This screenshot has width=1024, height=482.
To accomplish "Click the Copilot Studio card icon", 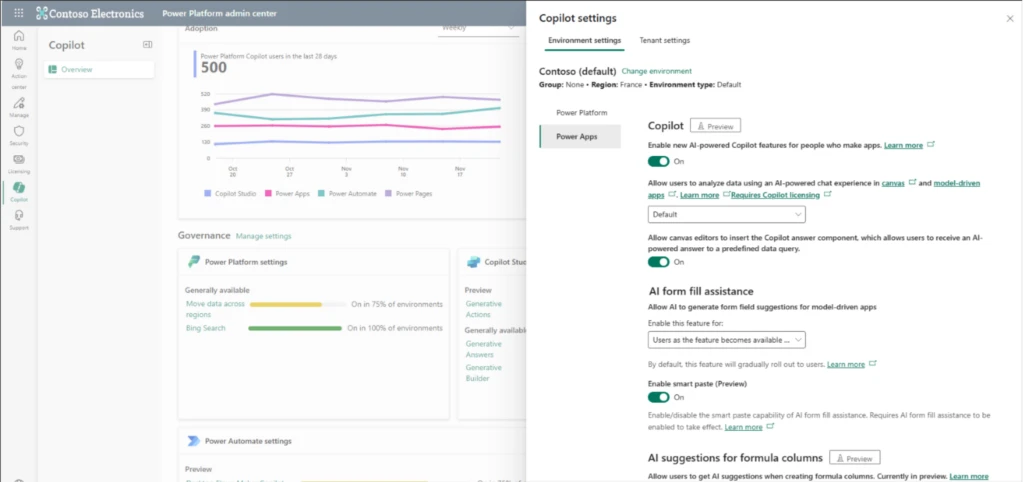I will [x=473, y=262].
